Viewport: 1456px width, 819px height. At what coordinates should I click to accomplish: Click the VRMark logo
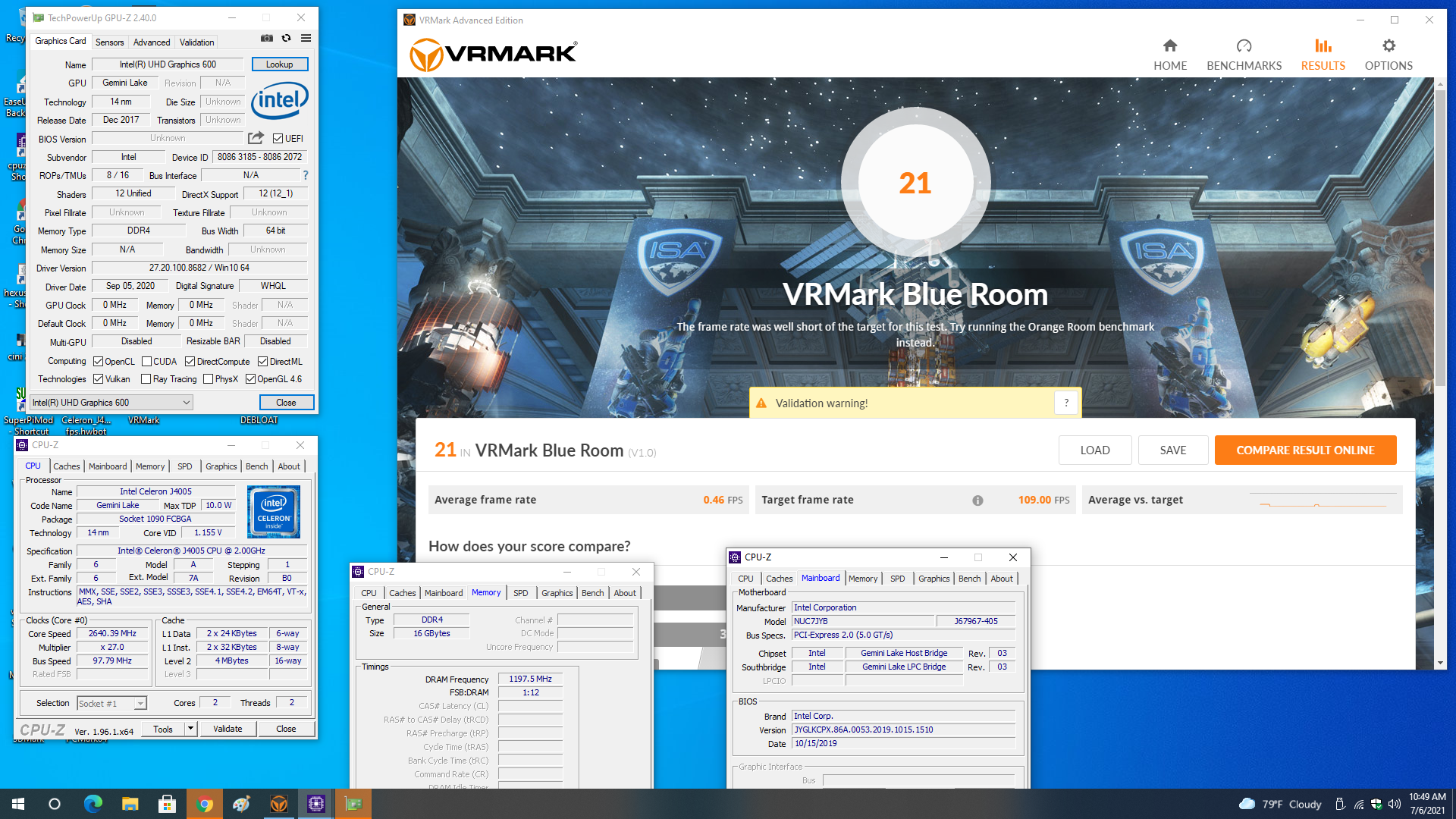(x=494, y=55)
